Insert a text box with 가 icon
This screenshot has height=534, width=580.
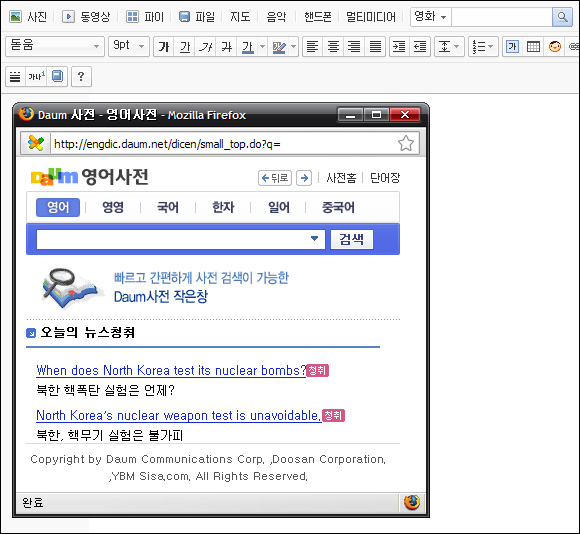pyautogui.click(x=512, y=47)
